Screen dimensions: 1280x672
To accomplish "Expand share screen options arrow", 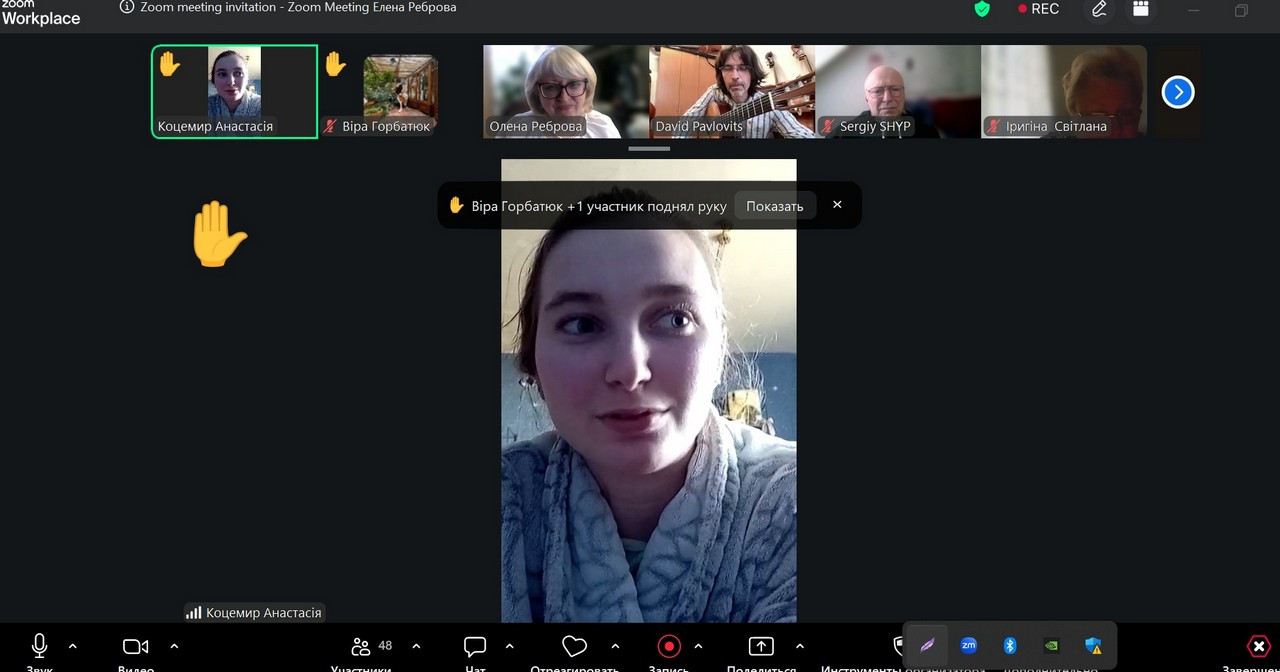I will (x=799, y=646).
